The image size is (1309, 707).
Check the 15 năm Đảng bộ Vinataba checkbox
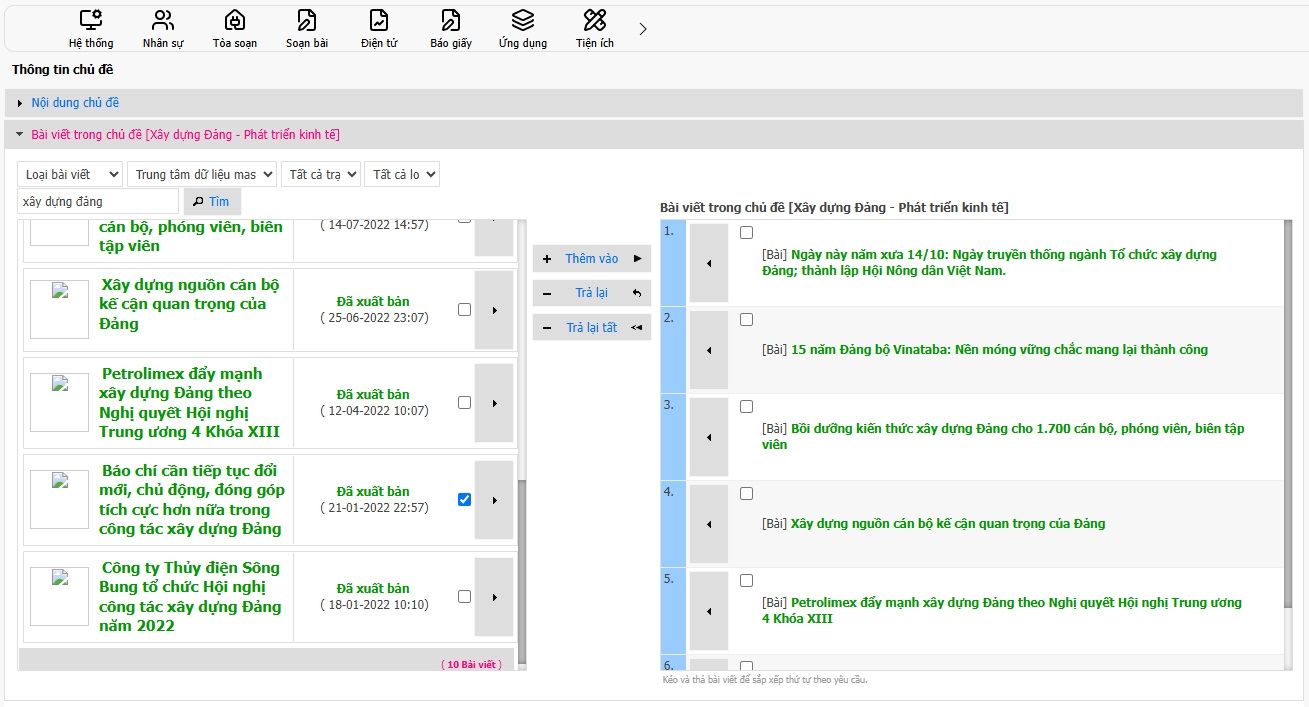(x=746, y=320)
